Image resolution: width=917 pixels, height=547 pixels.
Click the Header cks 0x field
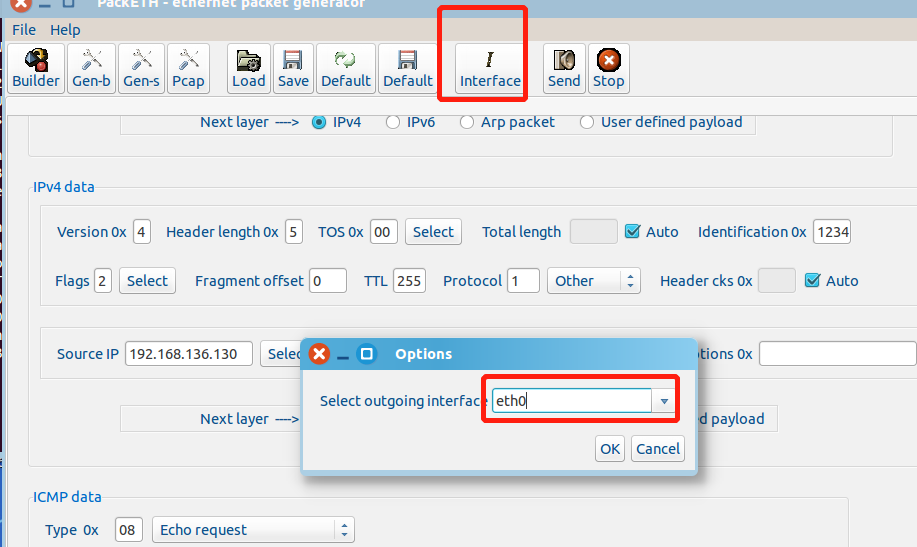point(777,281)
